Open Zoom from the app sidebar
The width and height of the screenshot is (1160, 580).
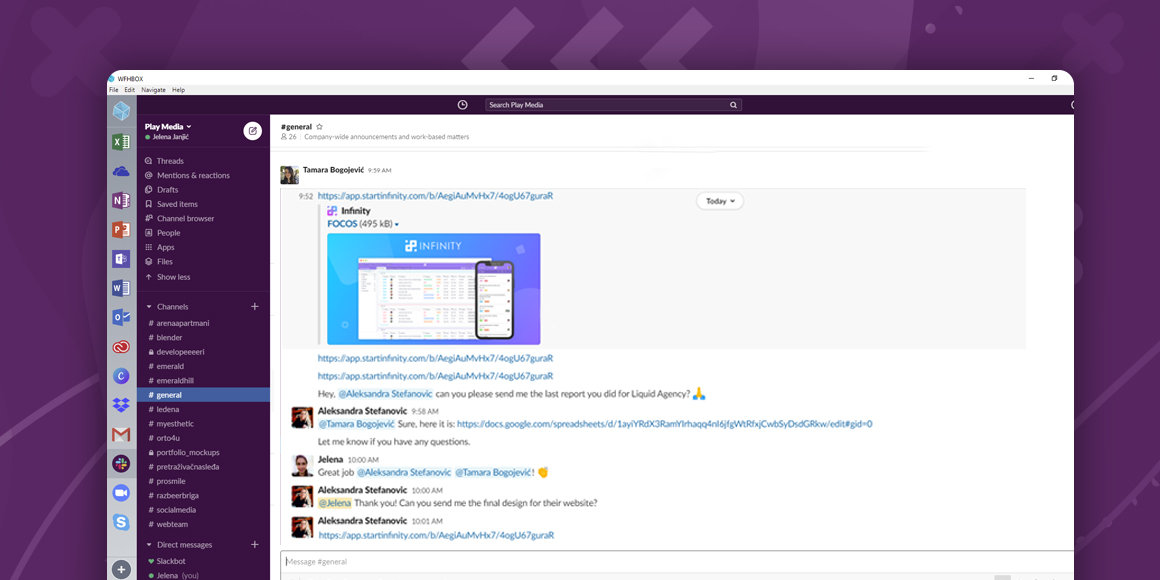pyautogui.click(x=121, y=493)
